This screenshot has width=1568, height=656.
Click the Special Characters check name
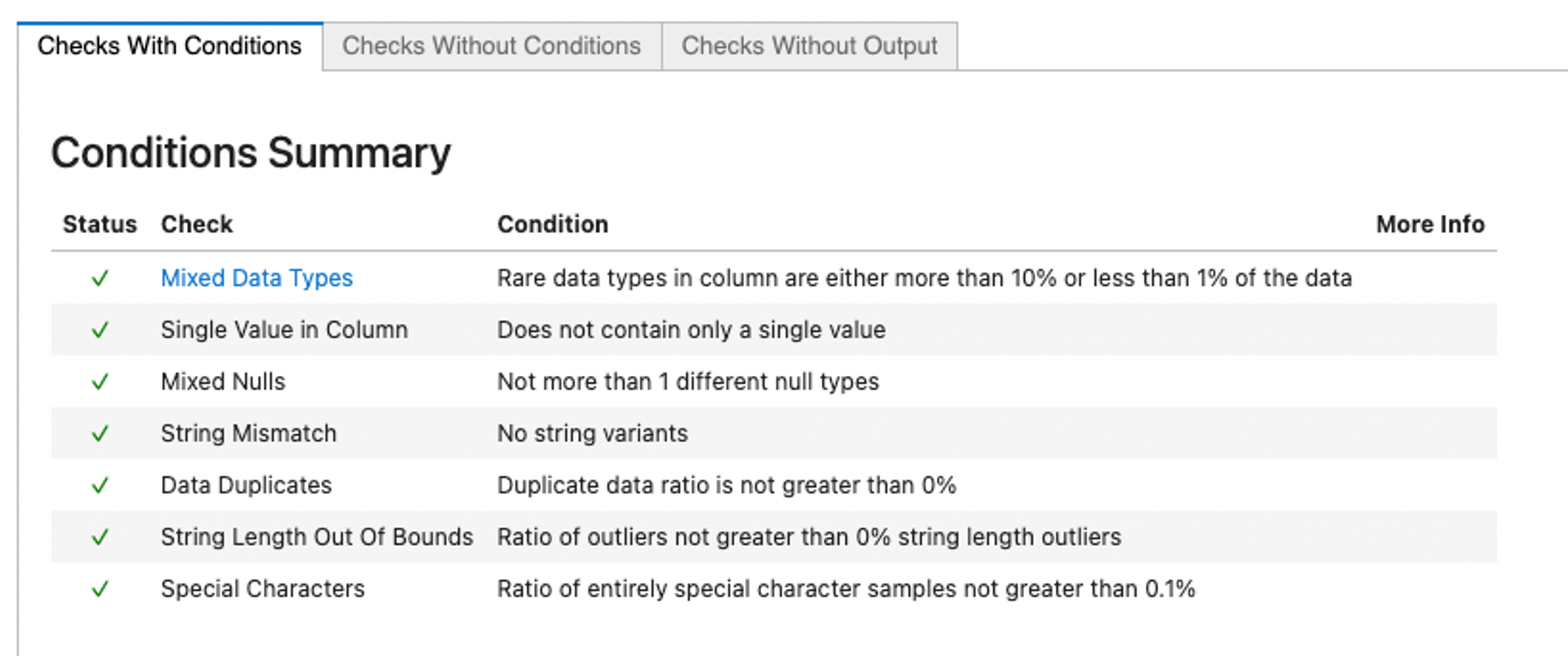262,589
